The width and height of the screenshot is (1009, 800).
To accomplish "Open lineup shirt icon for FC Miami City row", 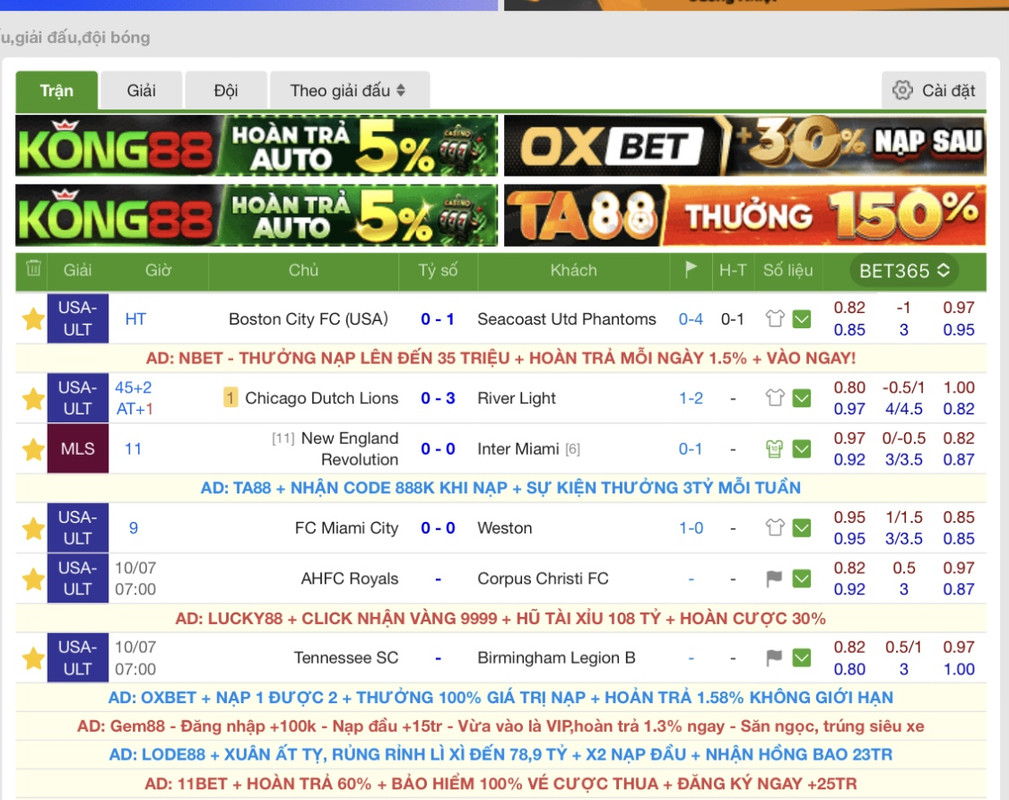I will (775, 528).
